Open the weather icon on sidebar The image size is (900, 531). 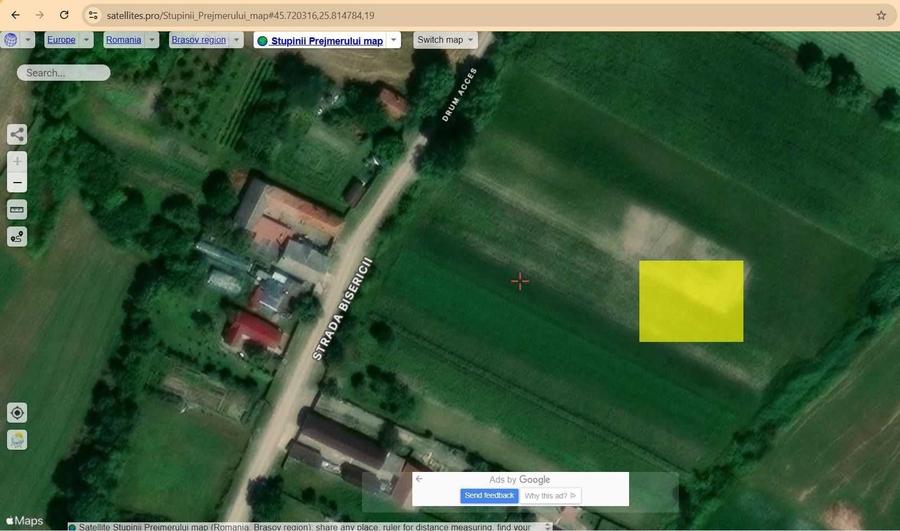[17, 440]
